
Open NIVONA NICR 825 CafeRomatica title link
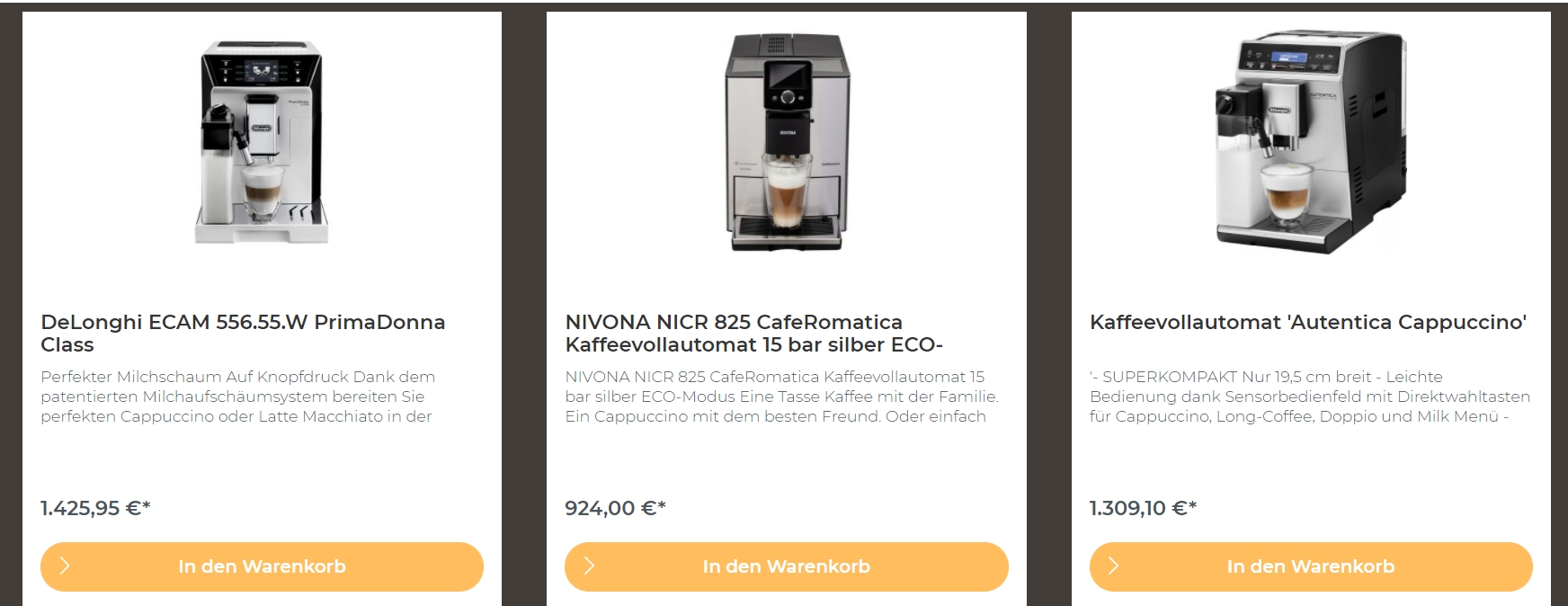pyautogui.click(x=753, y=333)
